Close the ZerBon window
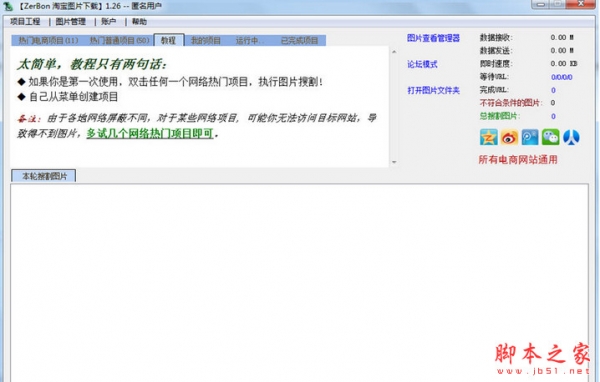The image size is (600, 382). coord(580,4)
